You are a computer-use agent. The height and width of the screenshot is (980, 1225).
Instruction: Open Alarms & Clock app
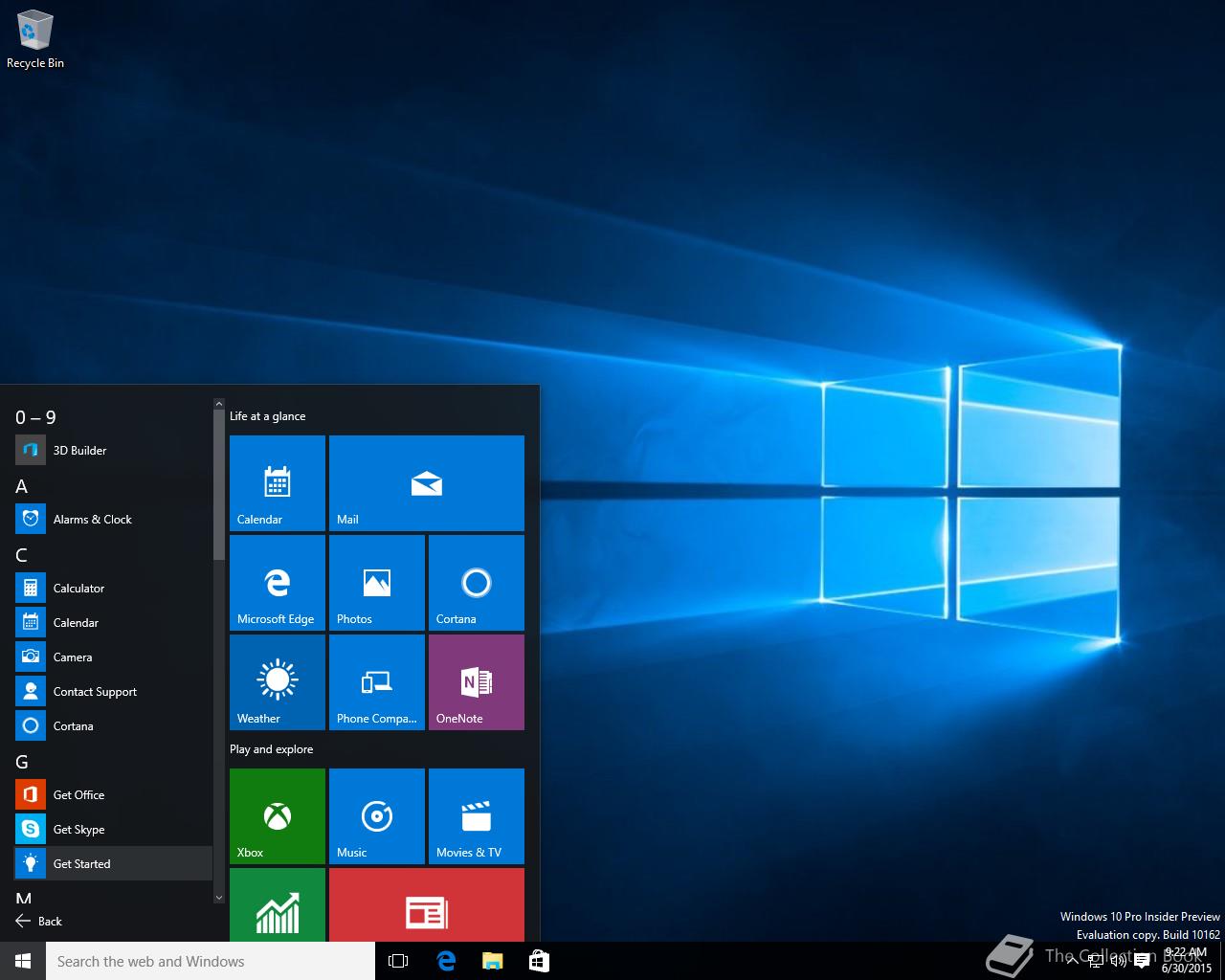(113, 519)
